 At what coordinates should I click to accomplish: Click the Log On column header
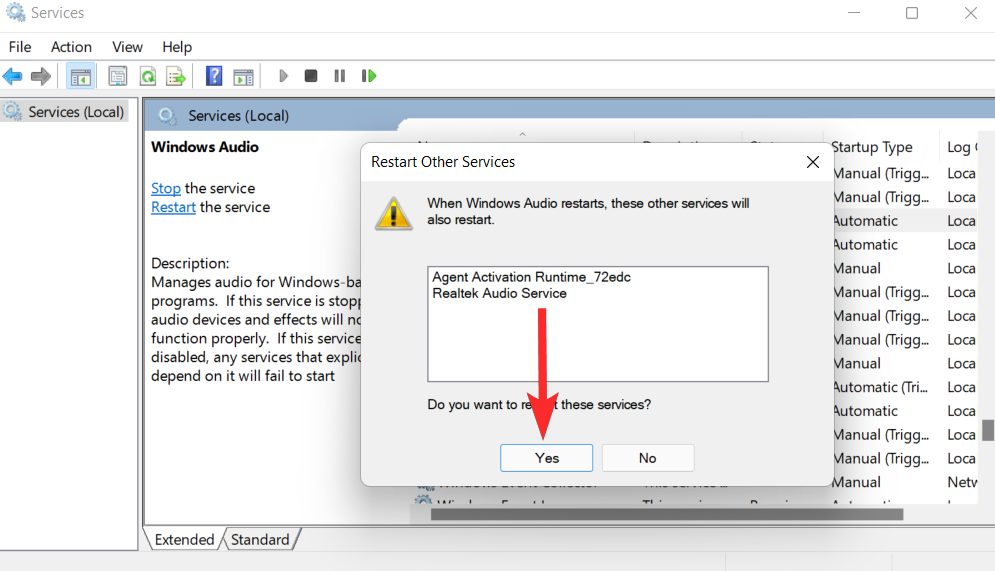(962, 147)
